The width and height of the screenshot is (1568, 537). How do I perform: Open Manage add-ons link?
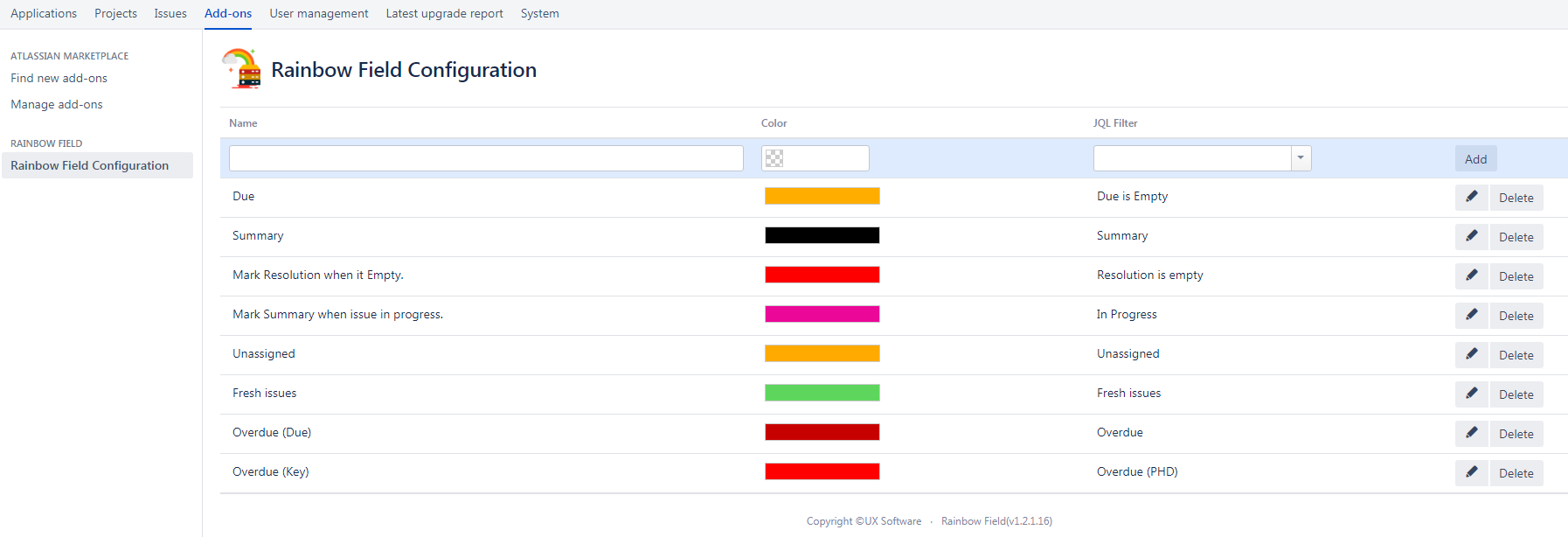tap(57, 104)
